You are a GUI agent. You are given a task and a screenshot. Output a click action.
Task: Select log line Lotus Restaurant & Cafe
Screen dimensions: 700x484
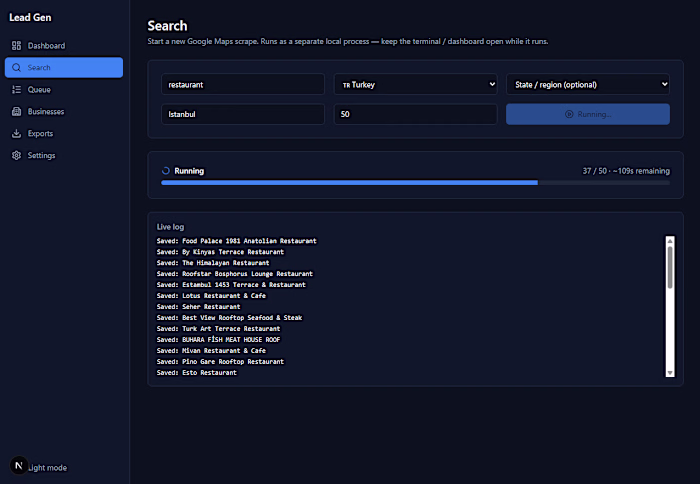(x=211, y=296)
